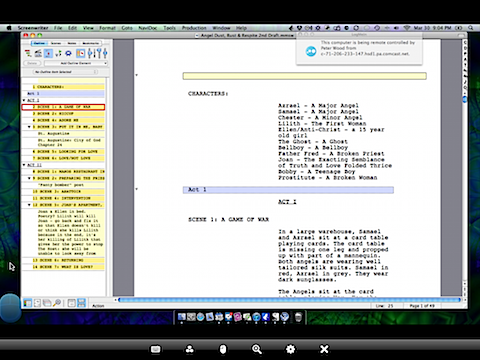Collapse SCENE 2: PREPARING THE PRIES outline row
The image size is (480, 360).
[29, 178]
